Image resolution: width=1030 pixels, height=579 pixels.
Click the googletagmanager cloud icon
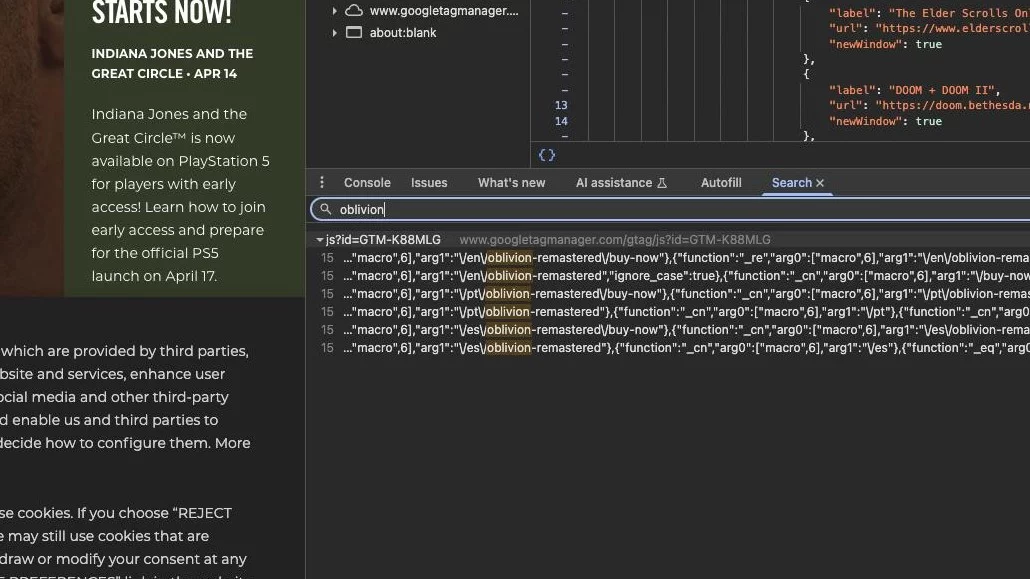[354, 11]
